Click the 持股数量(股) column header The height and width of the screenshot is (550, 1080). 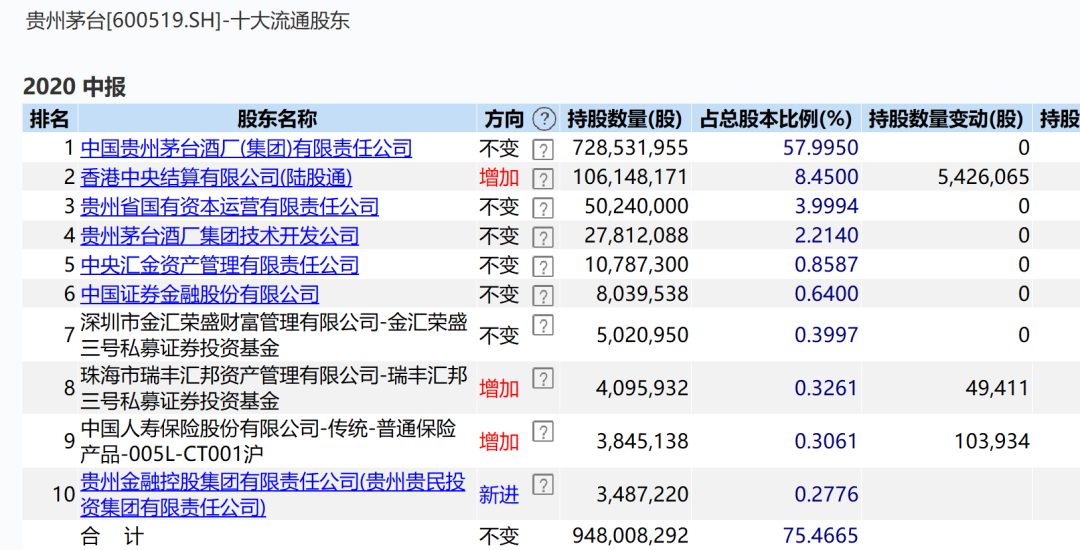[625, 118]
